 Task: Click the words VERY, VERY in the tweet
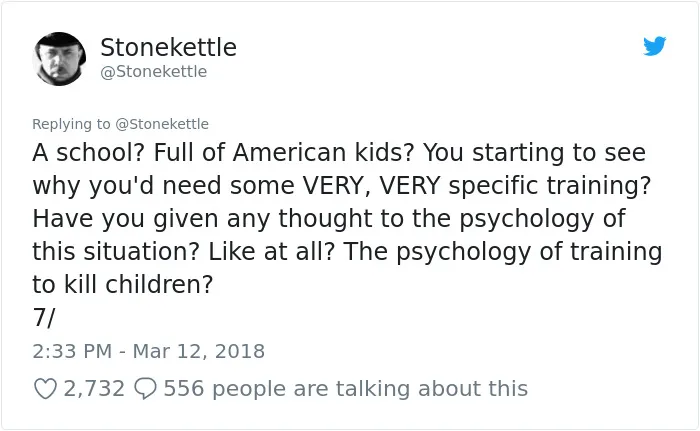371,185
